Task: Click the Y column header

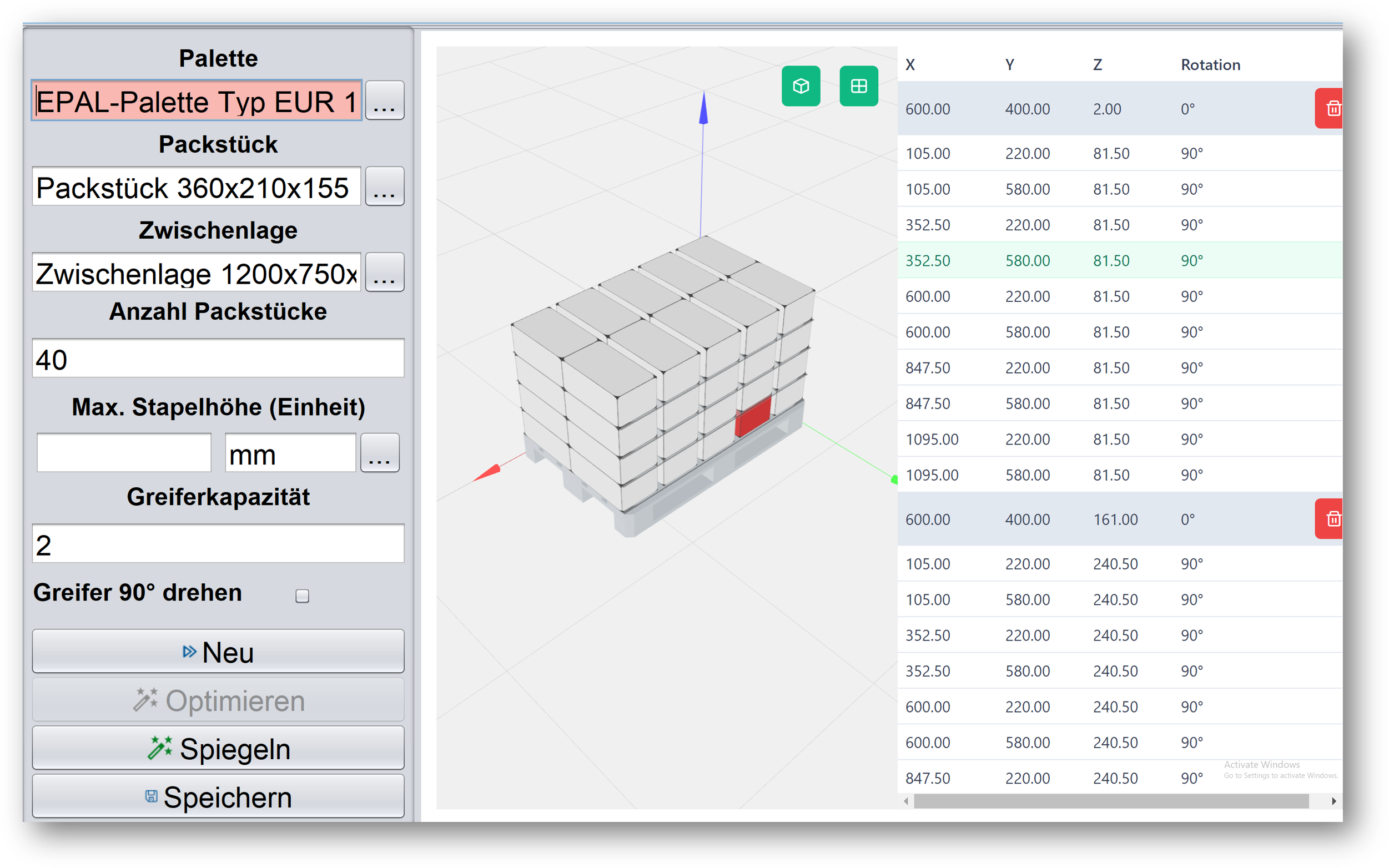Action: [x=1009, y=65]
